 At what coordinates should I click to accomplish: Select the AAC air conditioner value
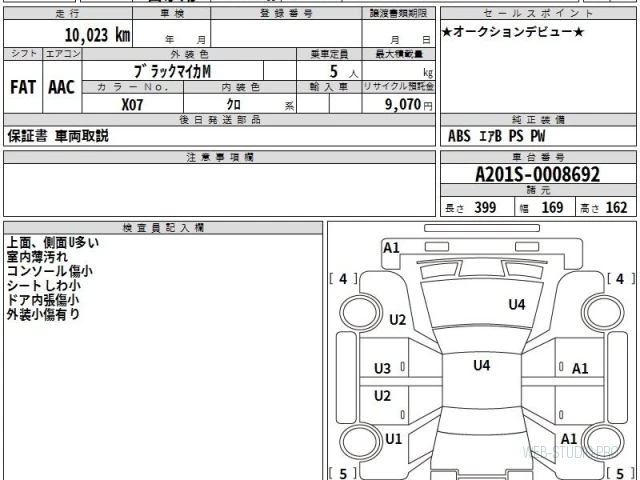click(x=62, y=87)
